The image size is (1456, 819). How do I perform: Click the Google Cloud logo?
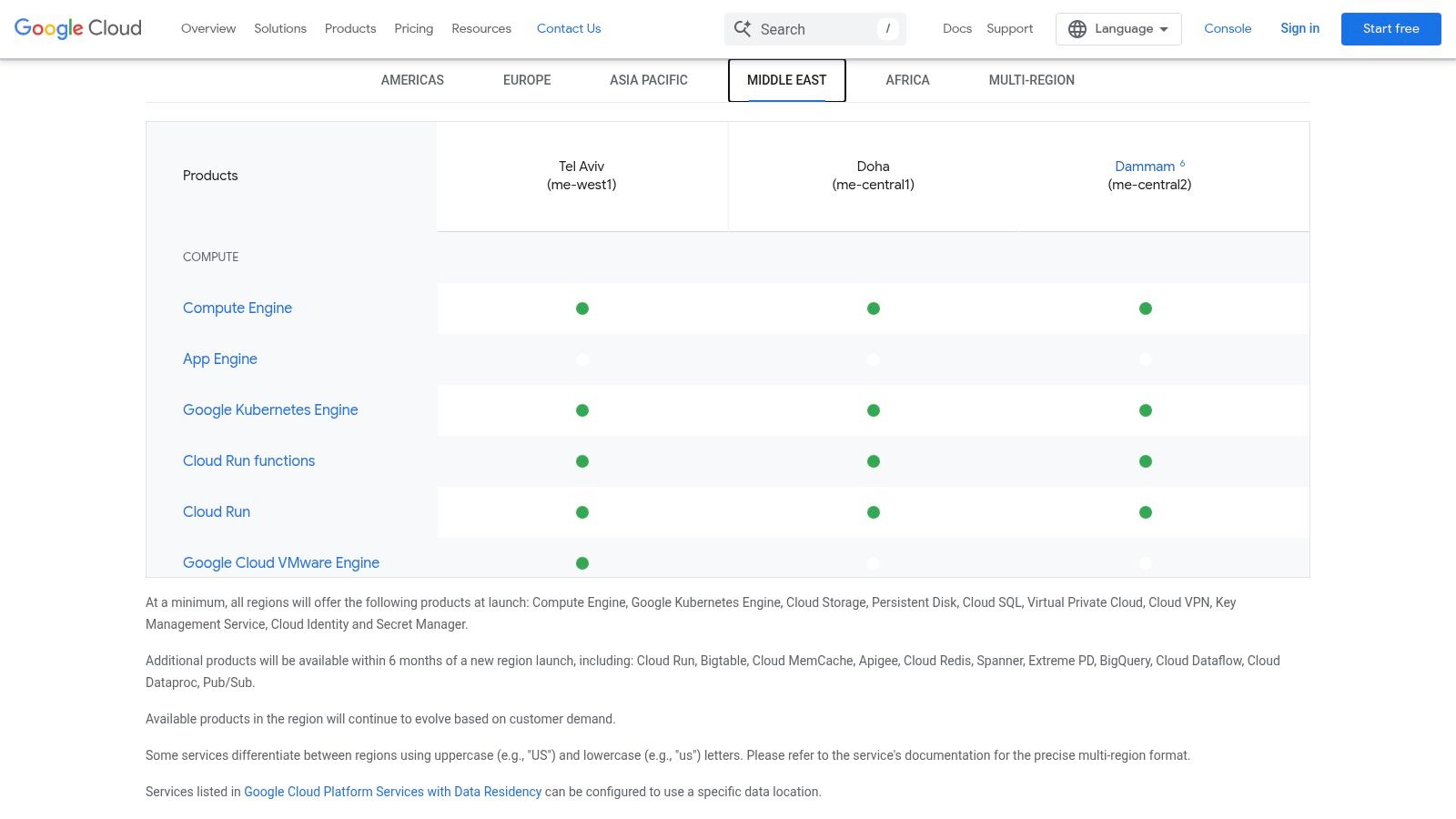(77, 28)
